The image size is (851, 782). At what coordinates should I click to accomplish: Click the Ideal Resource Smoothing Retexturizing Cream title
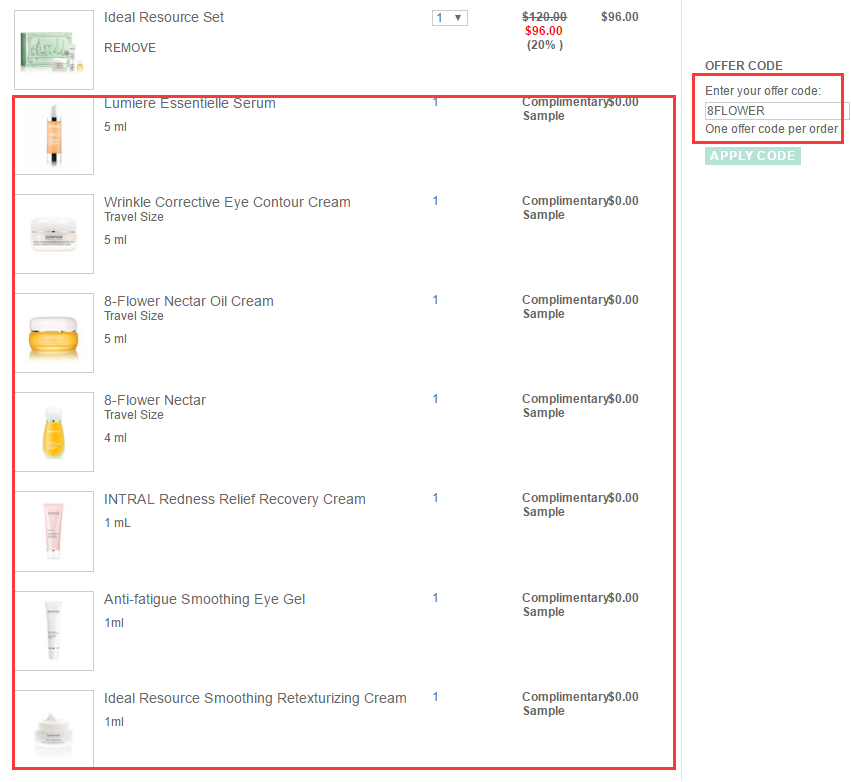pos(255,698)
